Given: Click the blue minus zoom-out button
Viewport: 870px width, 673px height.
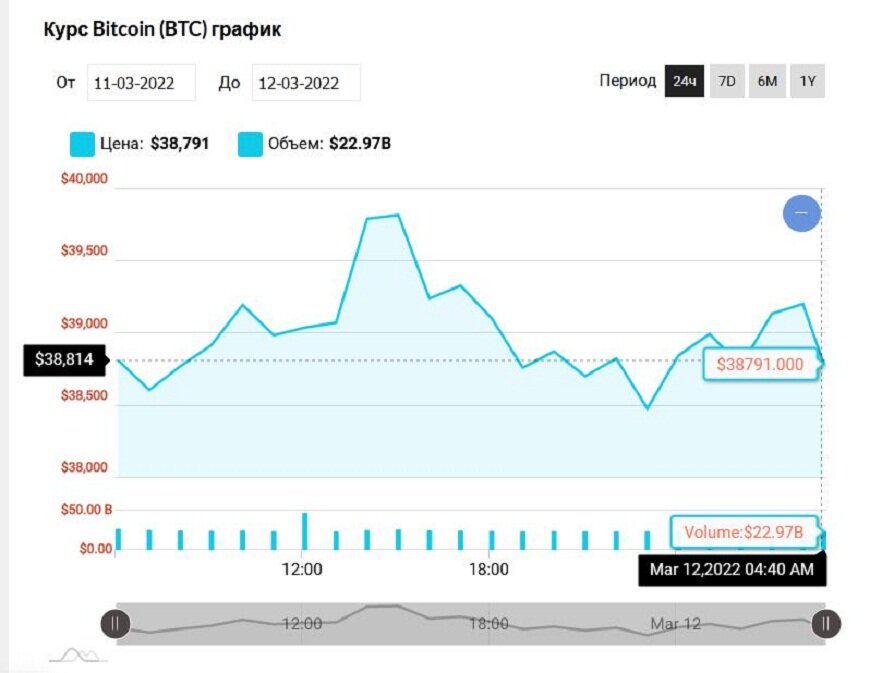Looking at the screenshot, I should click(x=802, y=213).
